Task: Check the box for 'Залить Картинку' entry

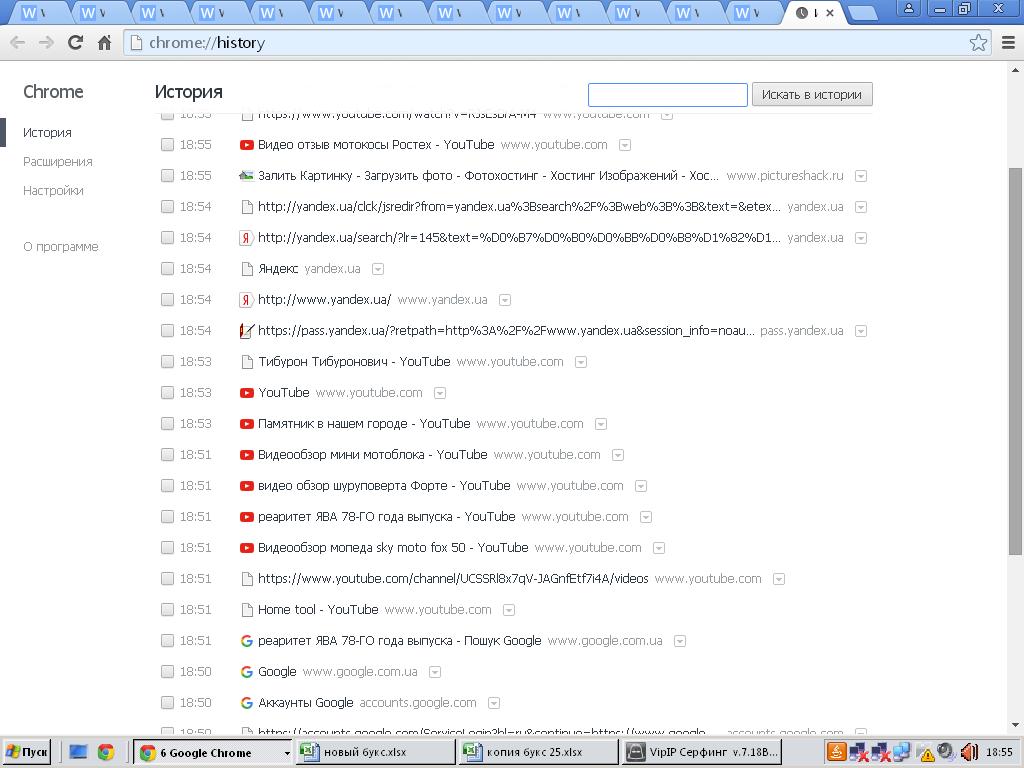Action: point(167,176)
